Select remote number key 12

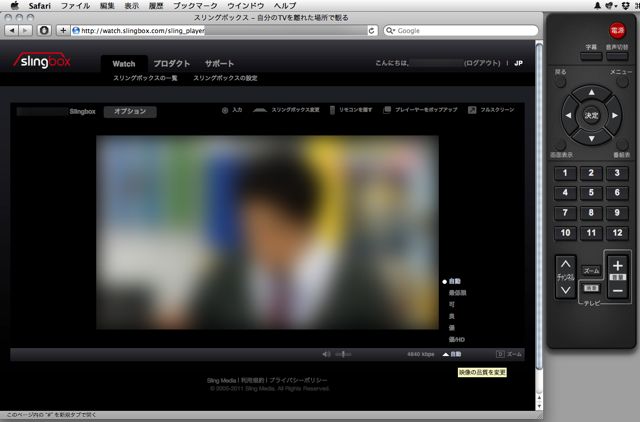pos(617,233)
